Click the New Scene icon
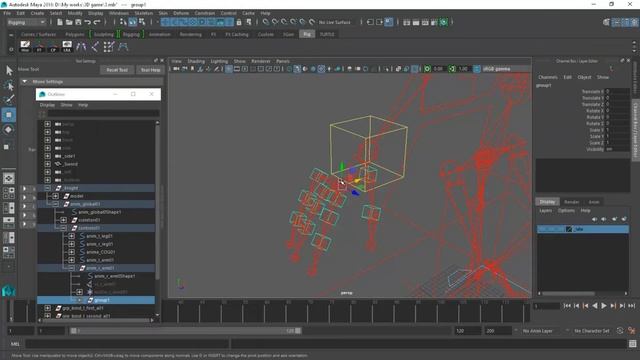Image resolution: width=640 pixels, height=360 pixels. [x=60, y=22]
